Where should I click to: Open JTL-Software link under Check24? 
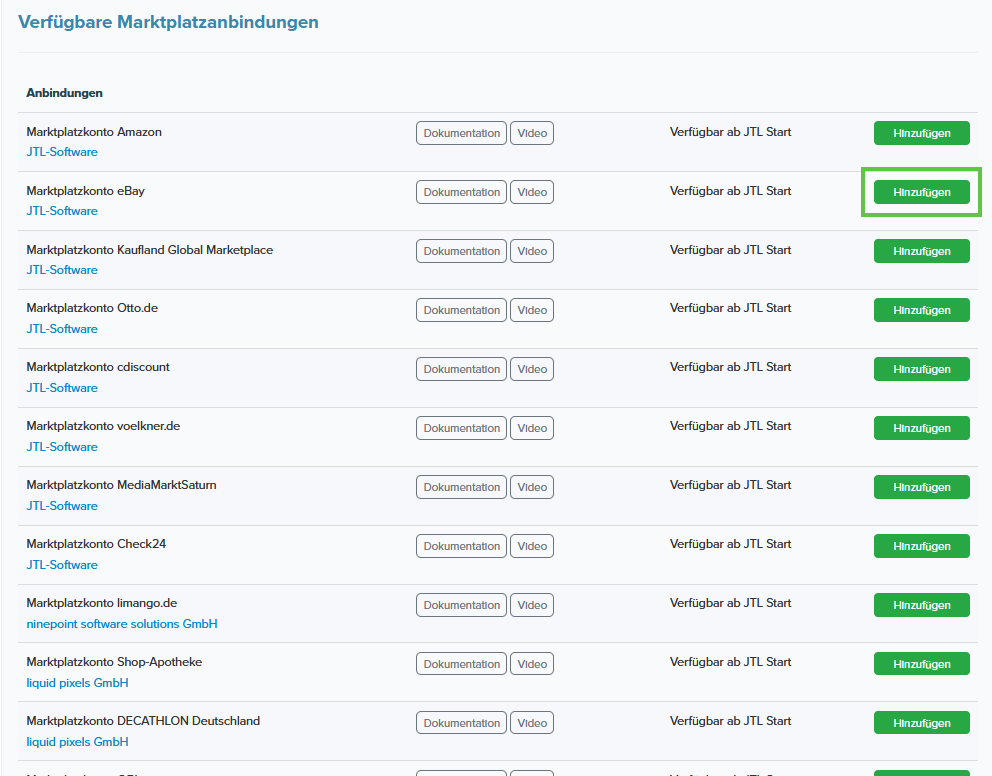point(62,565)
